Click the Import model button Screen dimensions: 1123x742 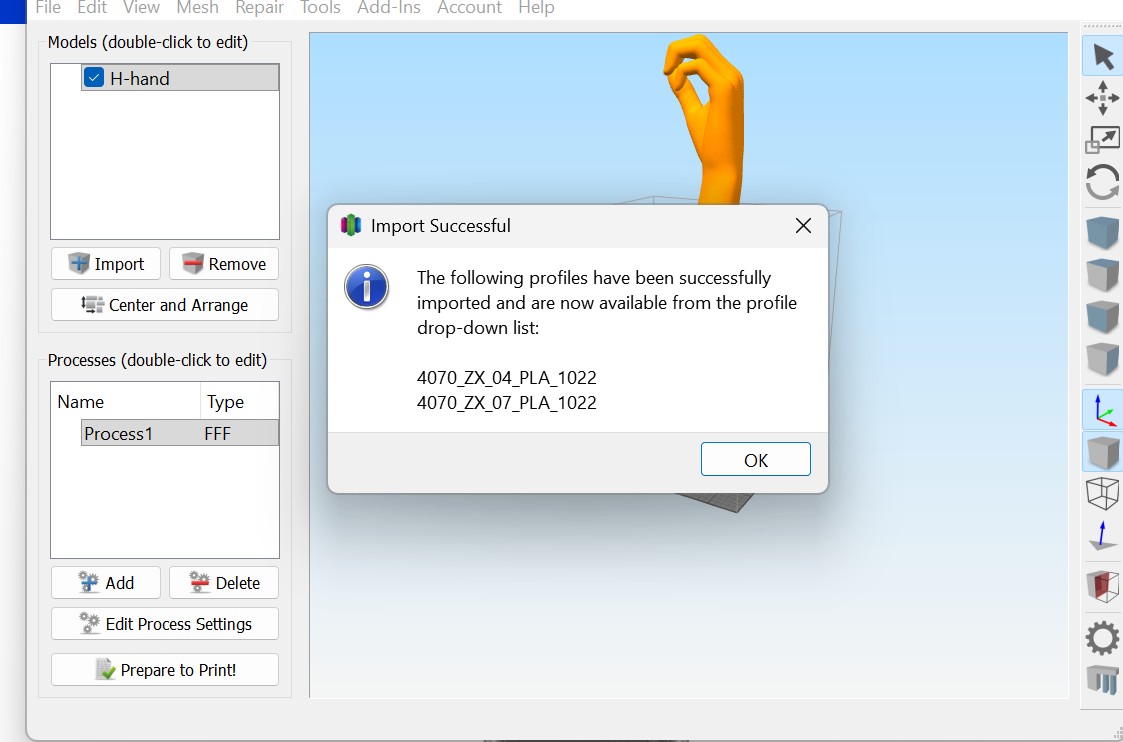(106, 264)
